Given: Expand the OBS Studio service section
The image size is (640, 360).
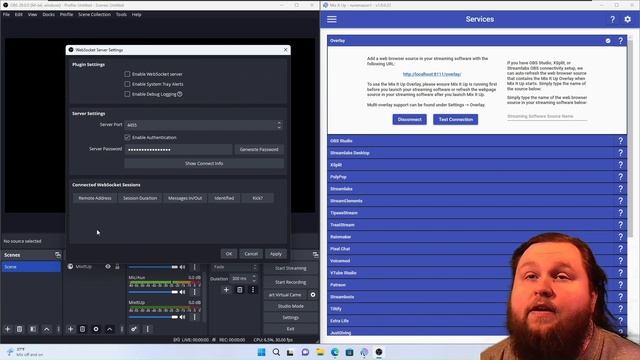Looking at the screenshot, I should tap(477, 140).
